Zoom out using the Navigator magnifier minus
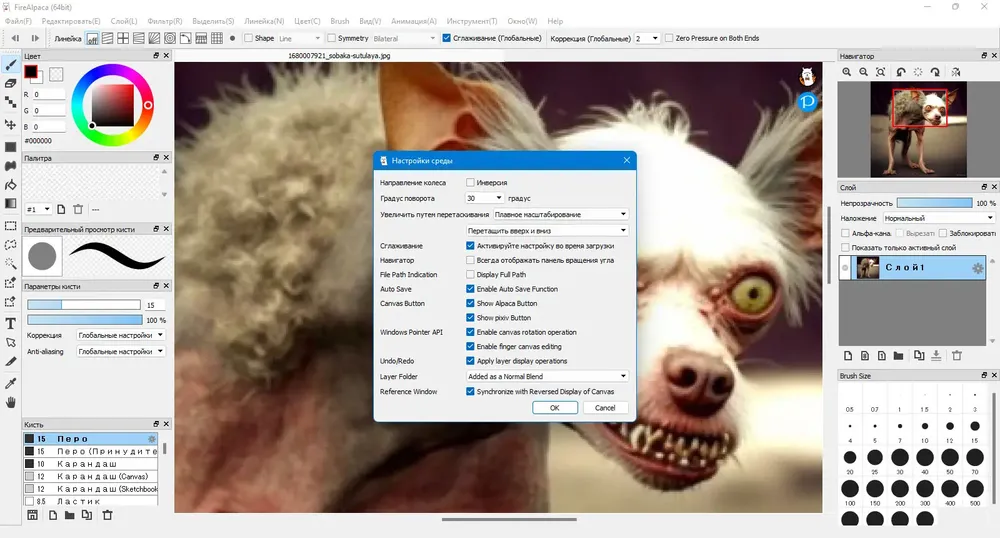 pos(864,72)
